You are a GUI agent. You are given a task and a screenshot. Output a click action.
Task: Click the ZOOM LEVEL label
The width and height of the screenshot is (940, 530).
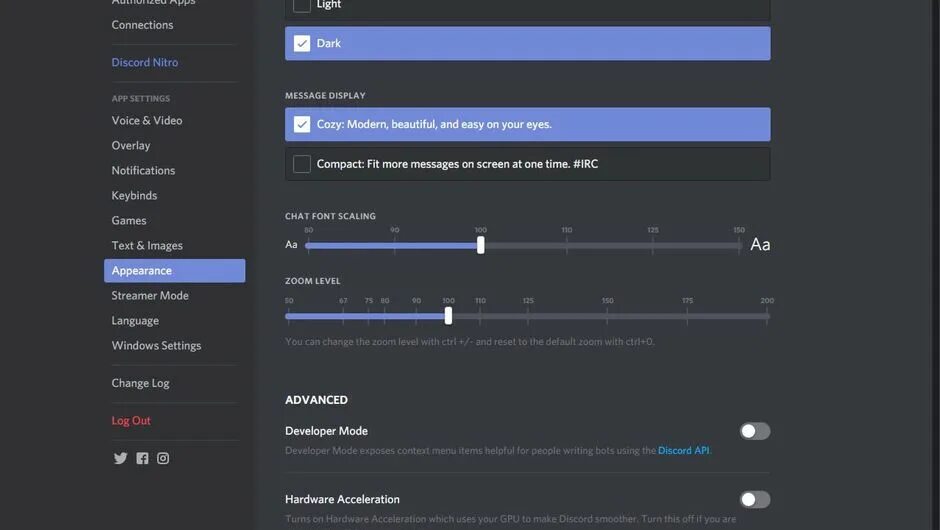tap(313, 281)
